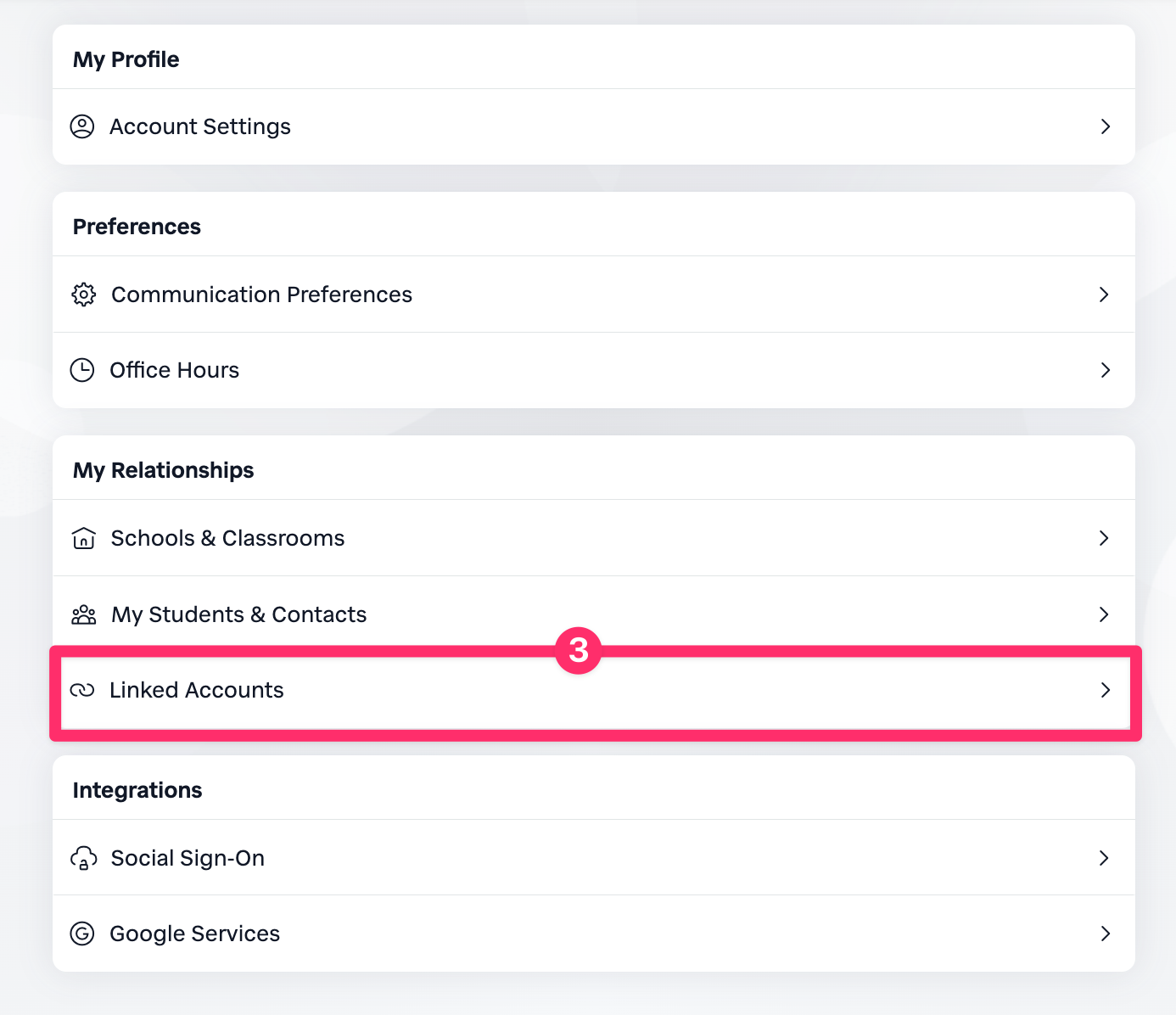Open the Linked Accounts page
The image size is (1176, 1015).
click(596, 693)
